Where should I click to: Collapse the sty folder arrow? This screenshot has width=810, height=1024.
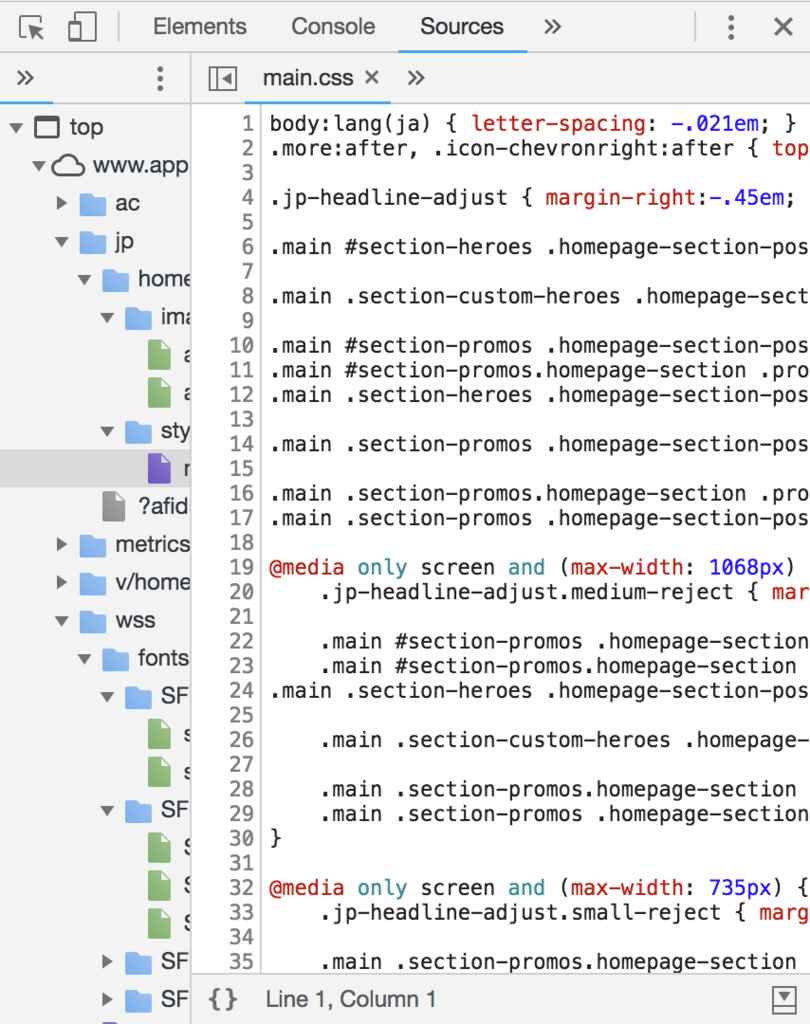(108, 431)
